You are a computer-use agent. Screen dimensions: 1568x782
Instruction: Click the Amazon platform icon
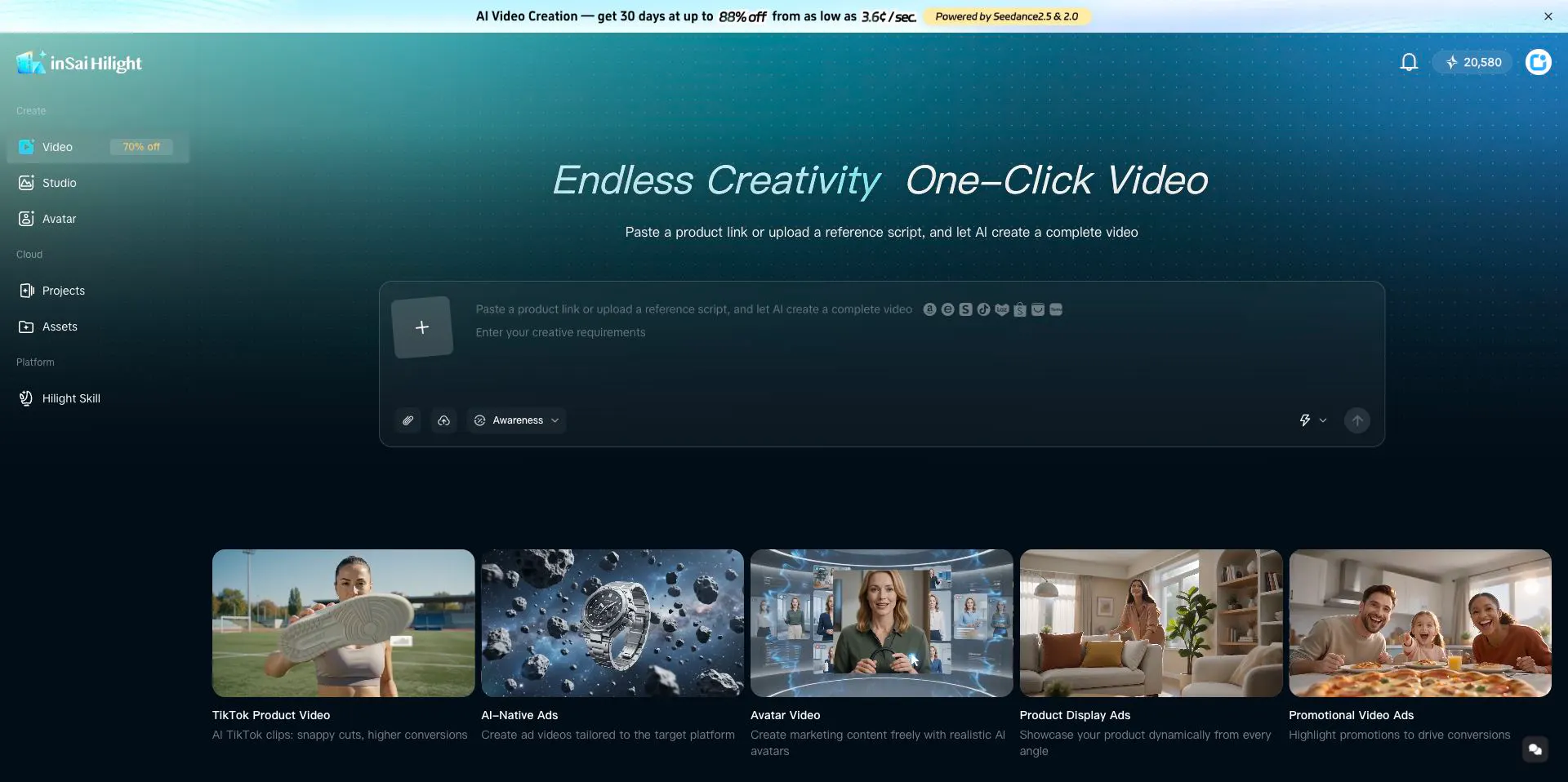[929, 309]
